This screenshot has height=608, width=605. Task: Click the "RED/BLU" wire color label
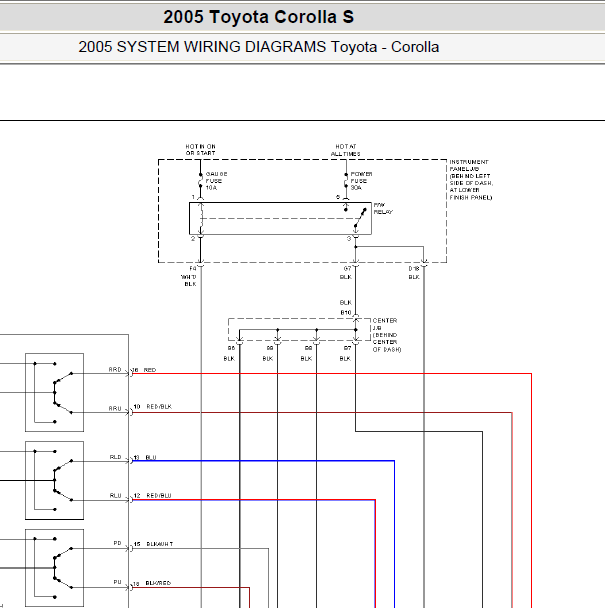(x=159, y=496)
